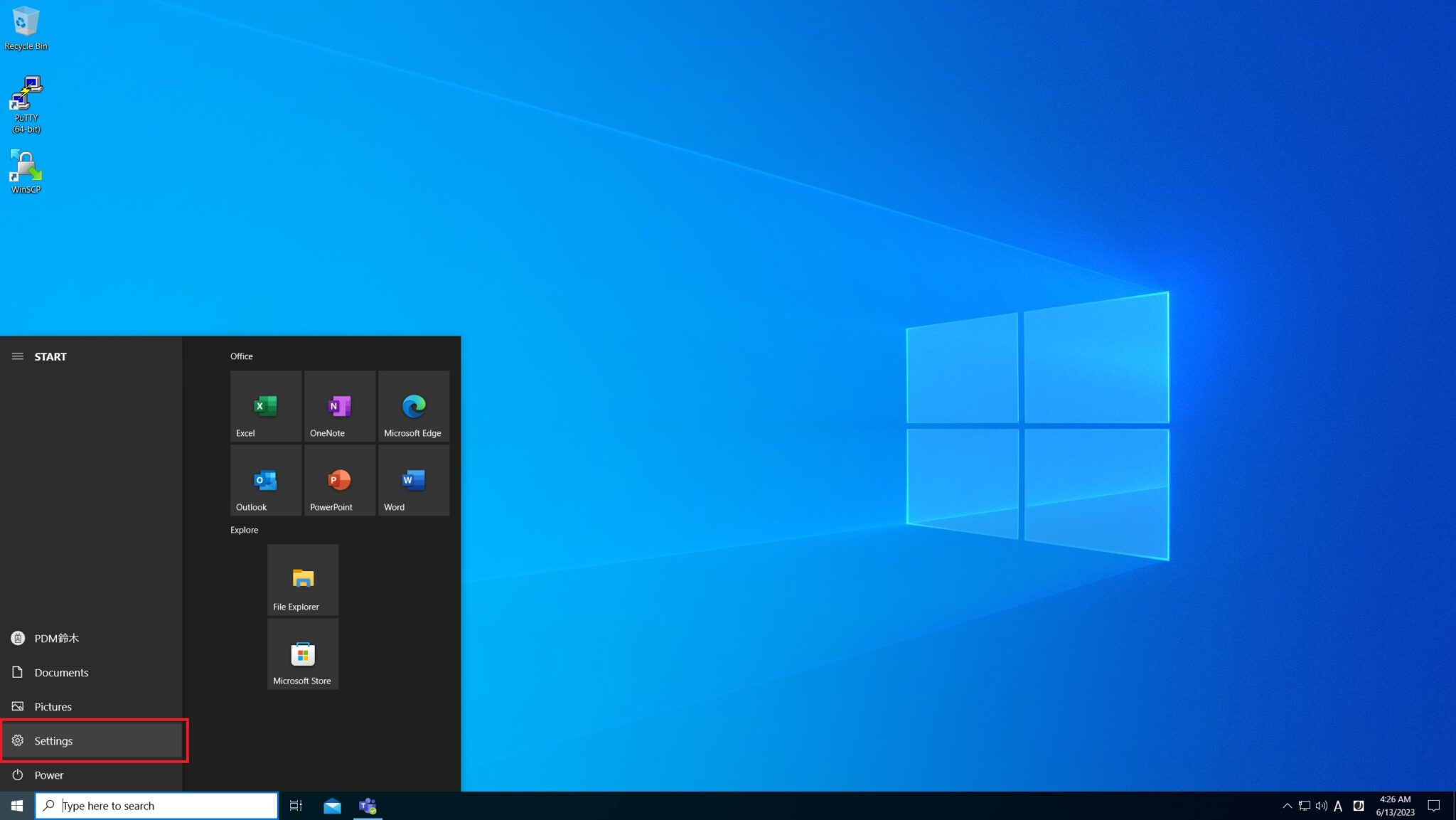
Task: Open Settings from the Start menu sidebar
Action: [53, 740]
